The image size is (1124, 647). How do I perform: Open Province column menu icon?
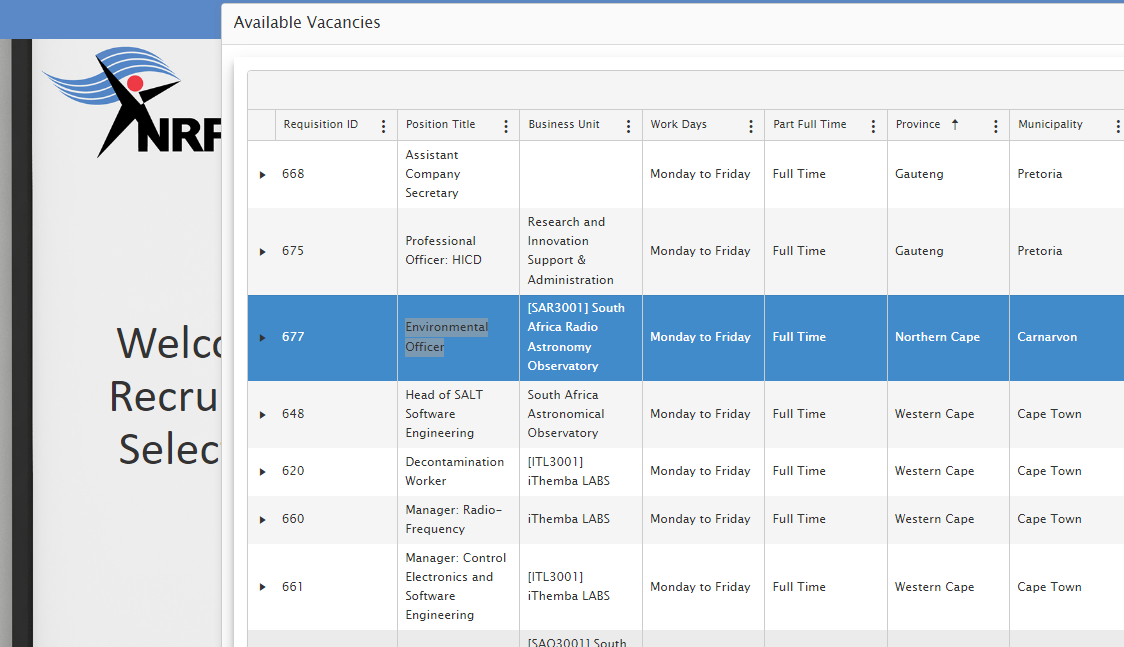click(x=996, y=126)
